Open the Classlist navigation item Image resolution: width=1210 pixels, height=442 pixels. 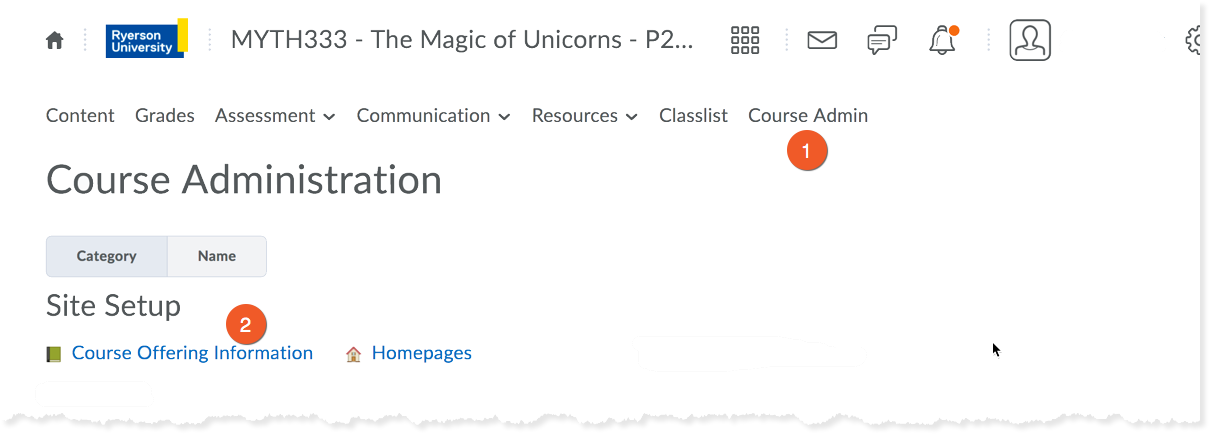693,116
